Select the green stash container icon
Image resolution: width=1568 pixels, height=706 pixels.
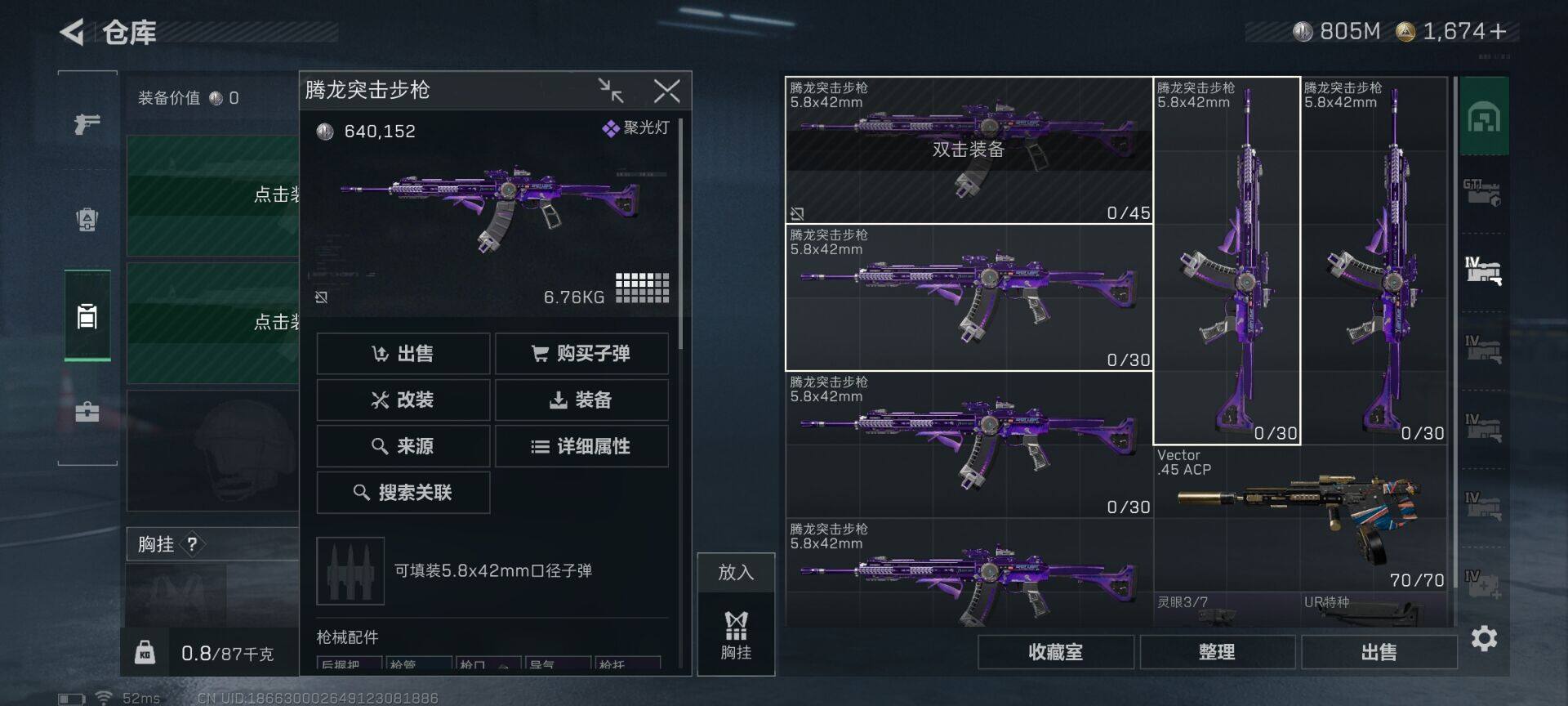[x=1484, y=117]
